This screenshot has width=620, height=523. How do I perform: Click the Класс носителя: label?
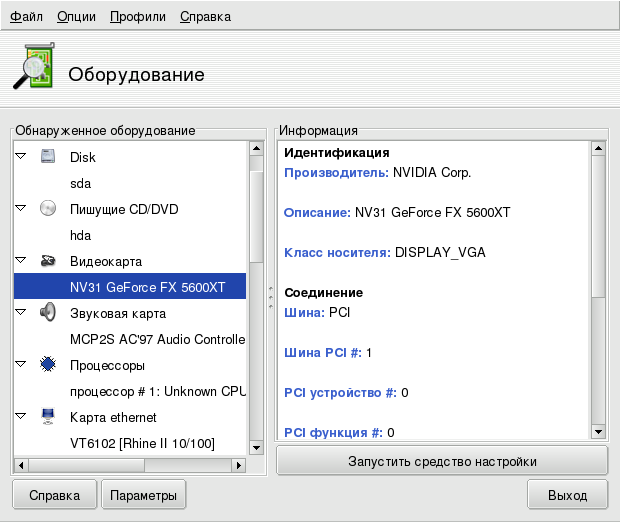pos(338,253)
